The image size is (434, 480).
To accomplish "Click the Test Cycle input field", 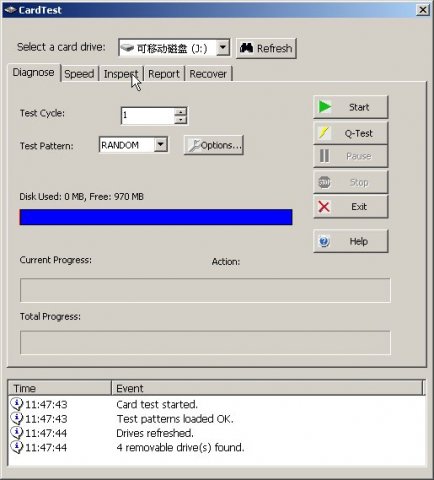I will (147, 116).
